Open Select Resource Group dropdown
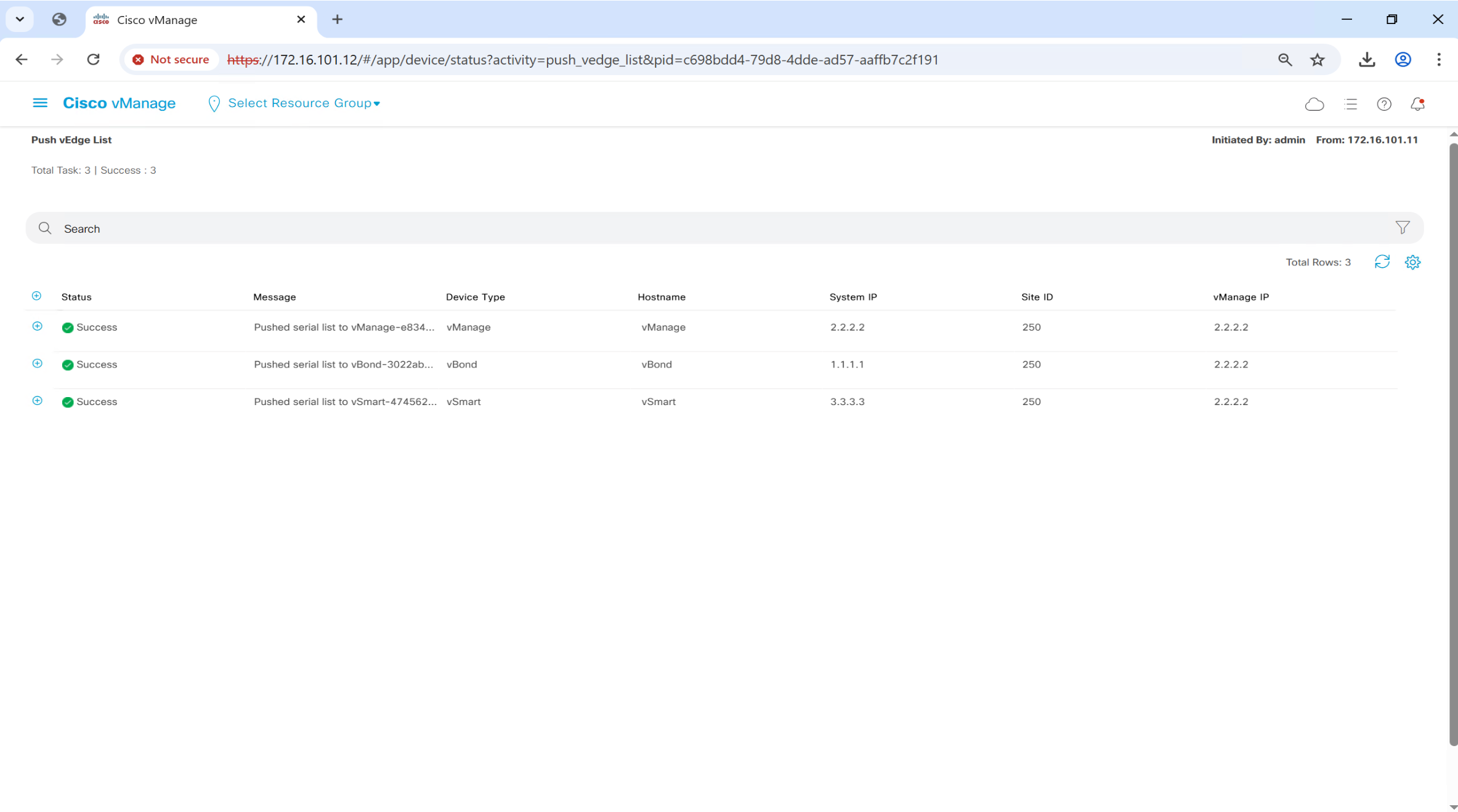The height and width of the screenshot is (812, 1458). point(303,103)
